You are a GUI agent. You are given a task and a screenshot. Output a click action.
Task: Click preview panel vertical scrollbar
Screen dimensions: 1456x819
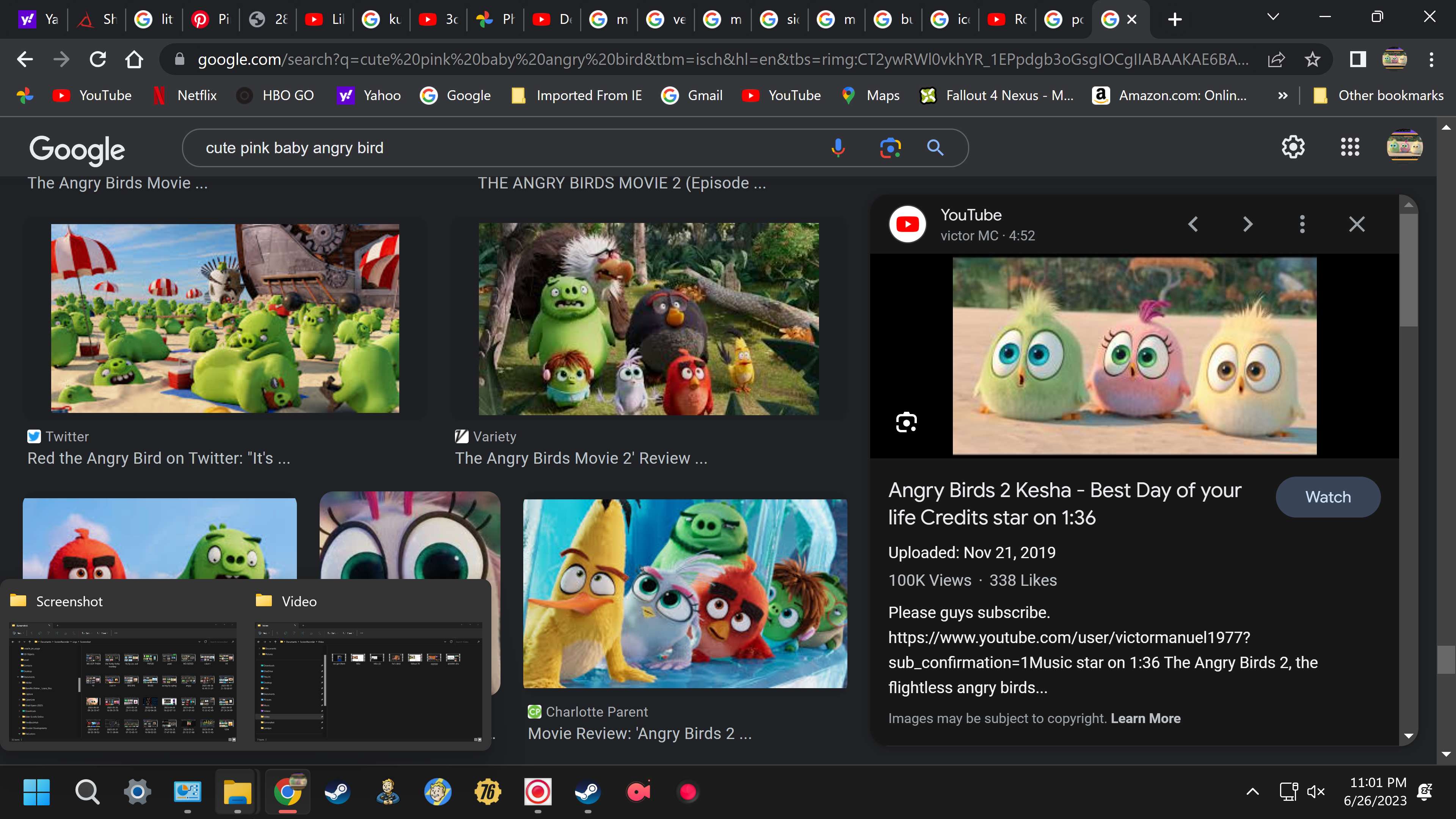point(1409,270)
